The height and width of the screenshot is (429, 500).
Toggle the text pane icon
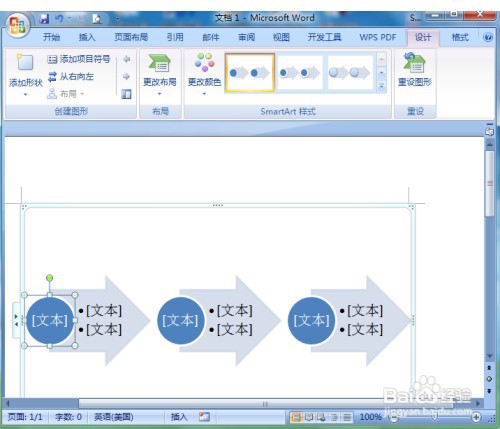point(126,94)
